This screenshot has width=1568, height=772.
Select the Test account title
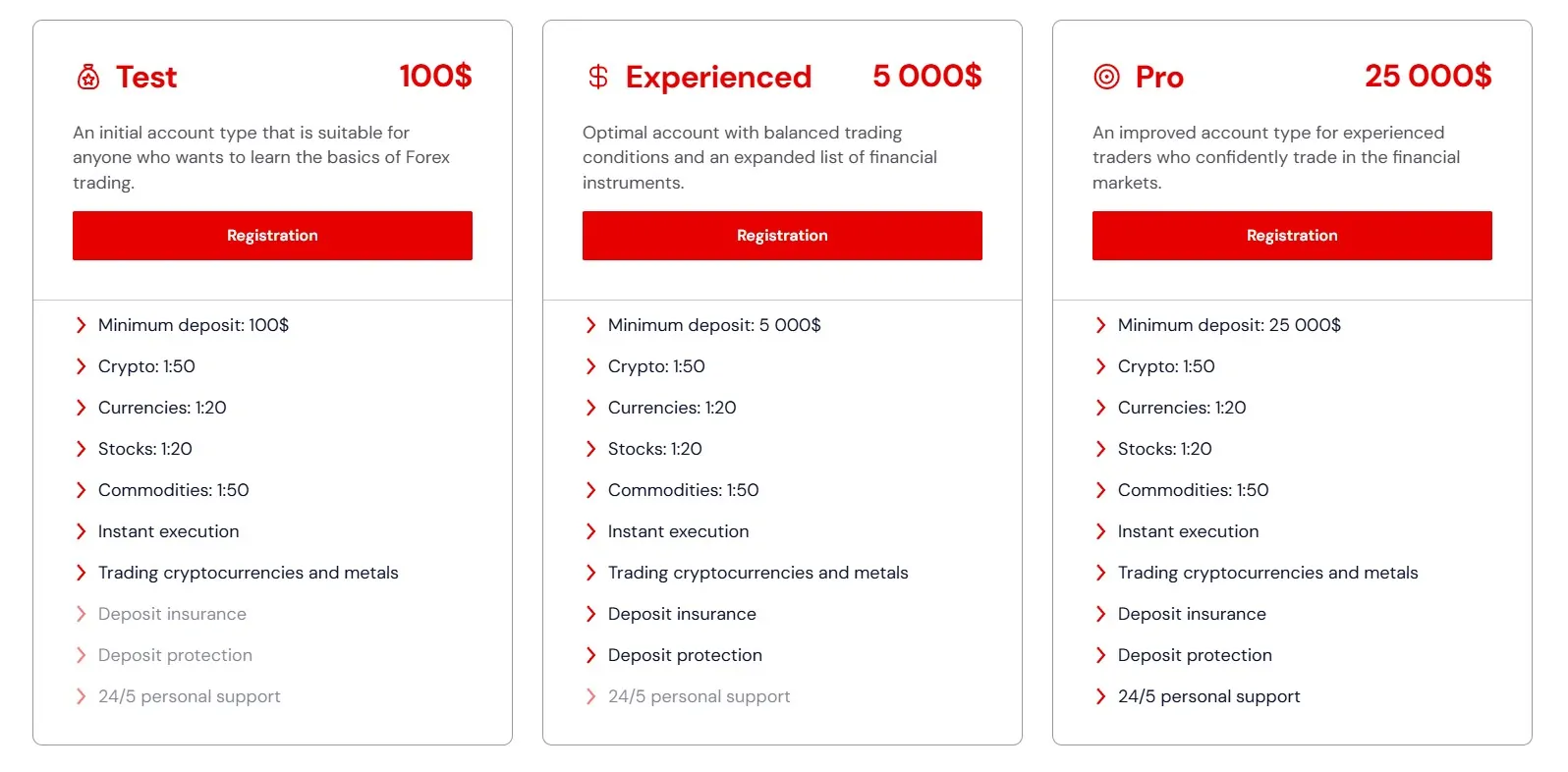pos(146,77)
